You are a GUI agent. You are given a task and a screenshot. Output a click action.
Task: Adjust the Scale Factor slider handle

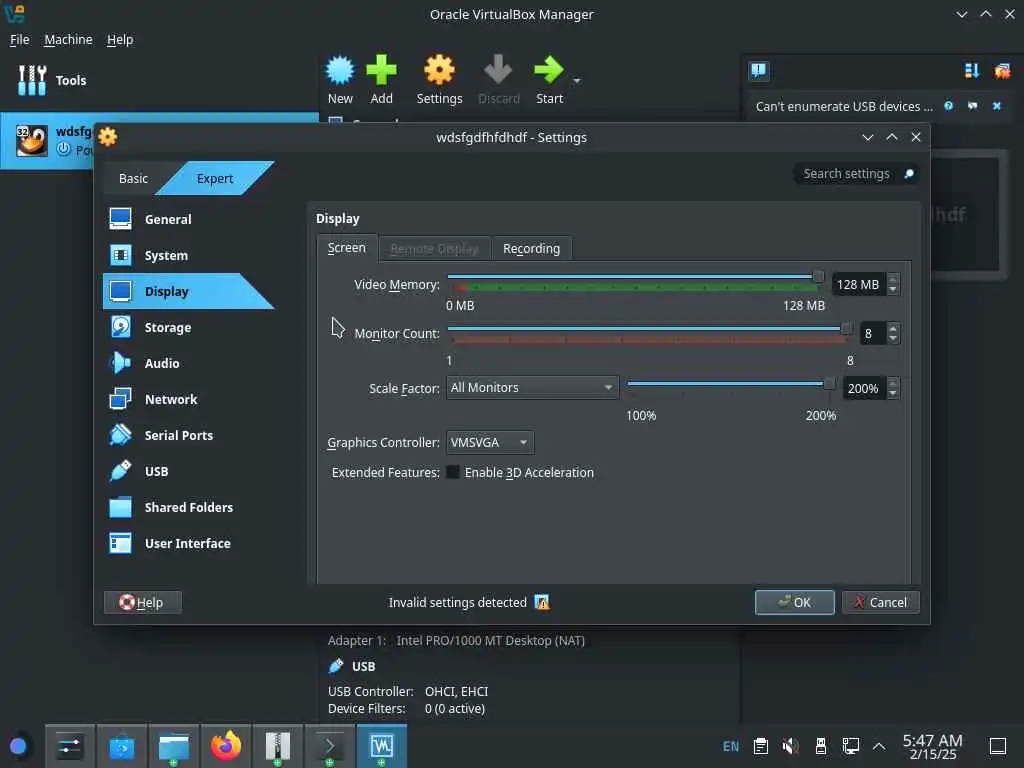click(x=829, y=383)
